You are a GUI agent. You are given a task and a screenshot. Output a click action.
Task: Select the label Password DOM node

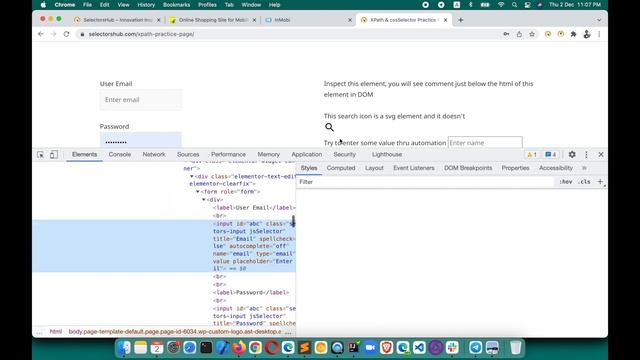(x=251, y=293)
